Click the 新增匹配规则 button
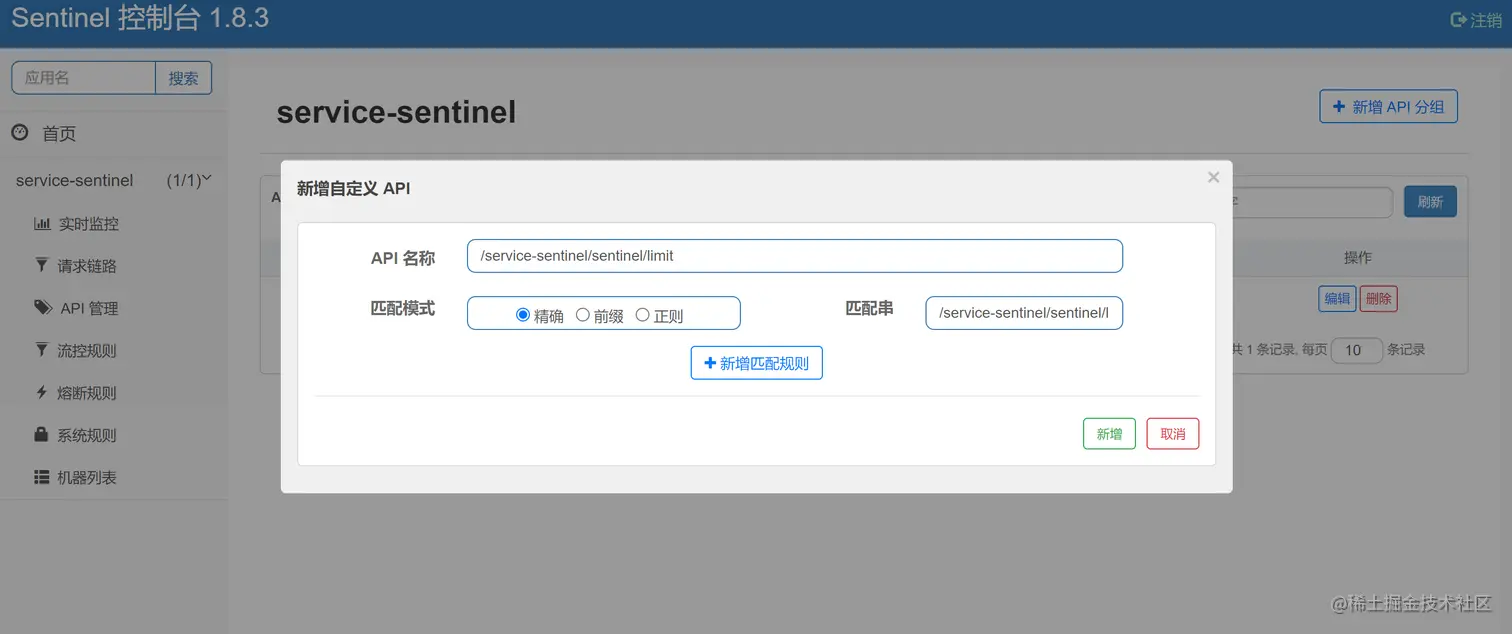 pos(756,363)
